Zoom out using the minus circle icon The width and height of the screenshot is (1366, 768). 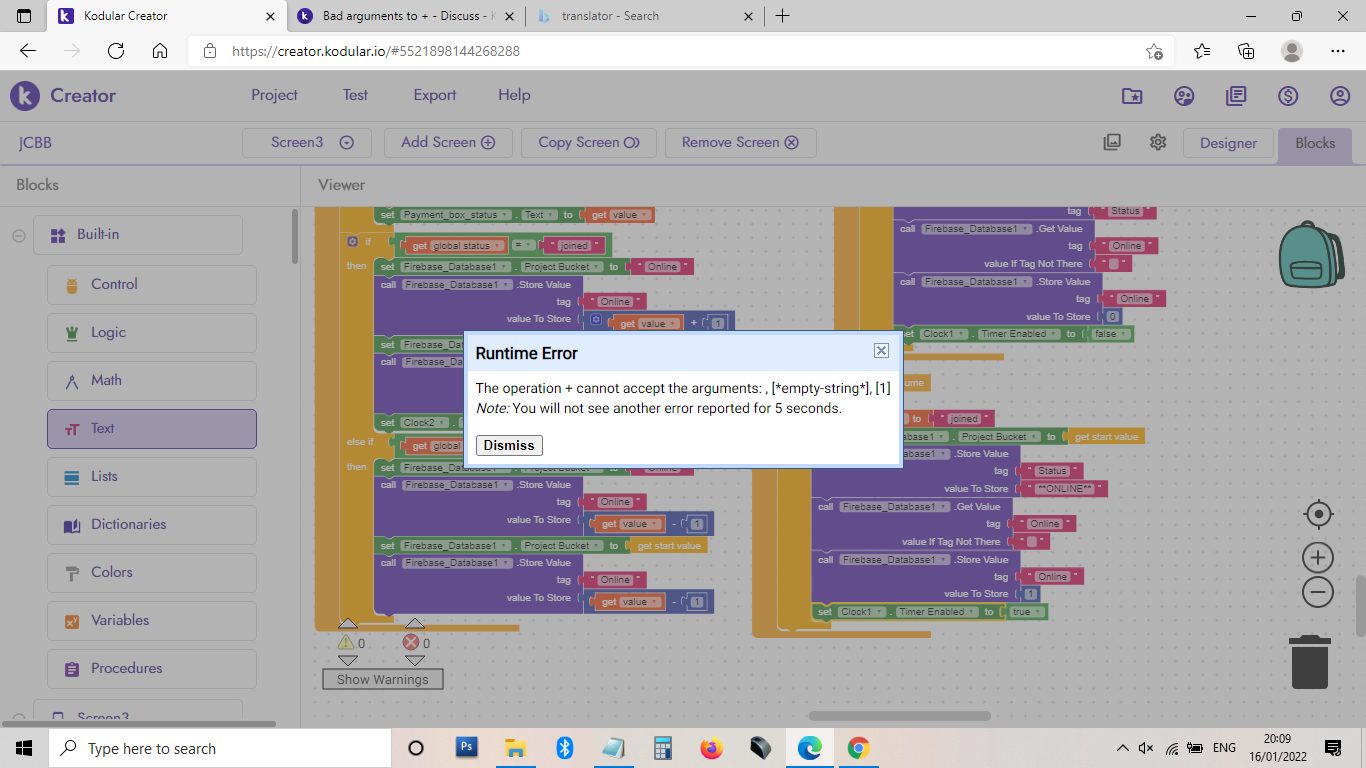pyautogui.click(x=1318, y=592)
